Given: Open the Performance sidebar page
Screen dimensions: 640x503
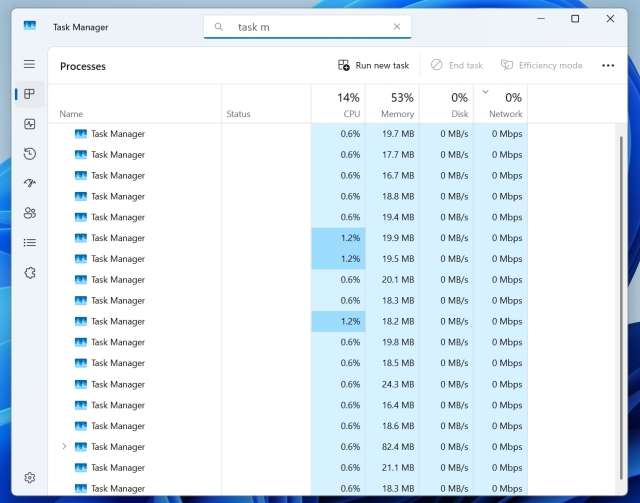Looking at the screenshot, I should tap(29, 124).
